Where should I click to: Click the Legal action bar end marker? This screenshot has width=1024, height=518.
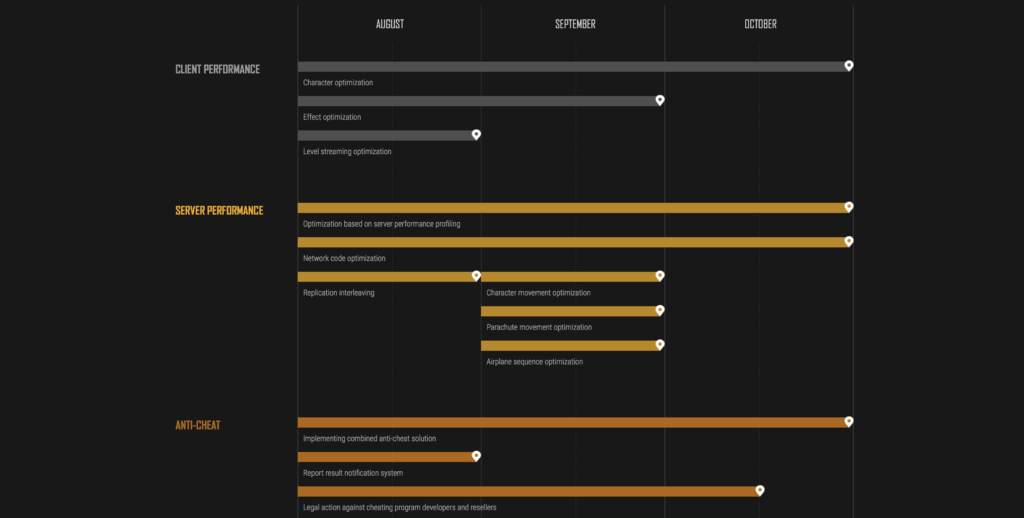[x=760, y=491]
